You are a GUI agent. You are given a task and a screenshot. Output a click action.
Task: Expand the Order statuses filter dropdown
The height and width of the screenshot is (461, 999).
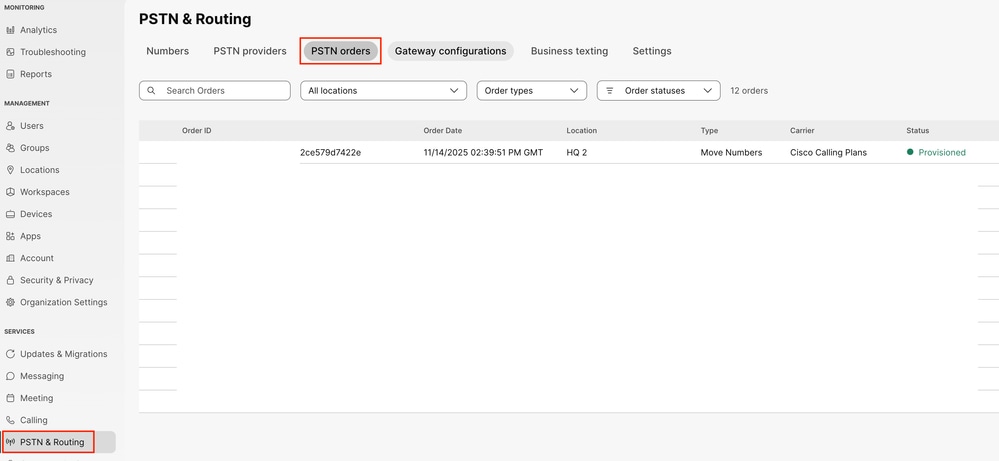[659, 90]
